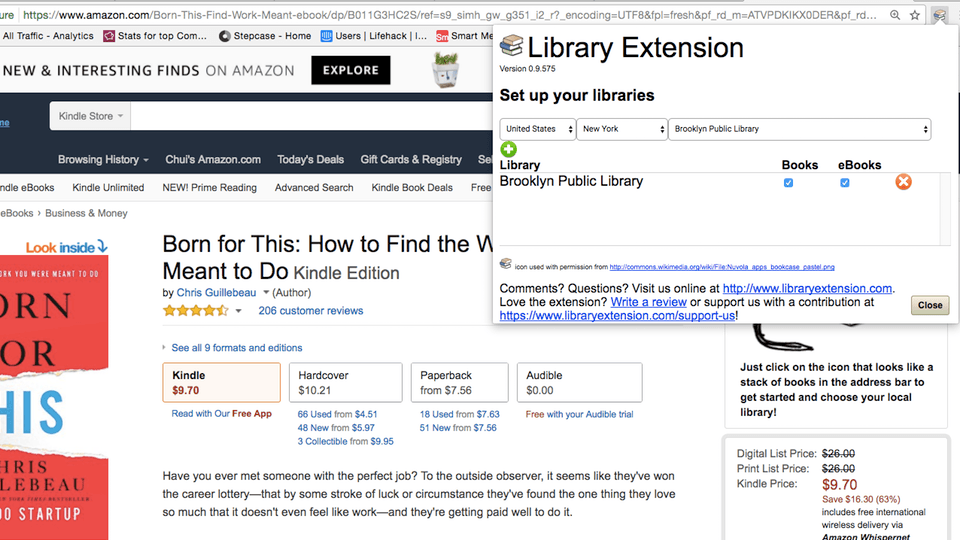Go to NEW! Prime Reading tab

[209, 188]
